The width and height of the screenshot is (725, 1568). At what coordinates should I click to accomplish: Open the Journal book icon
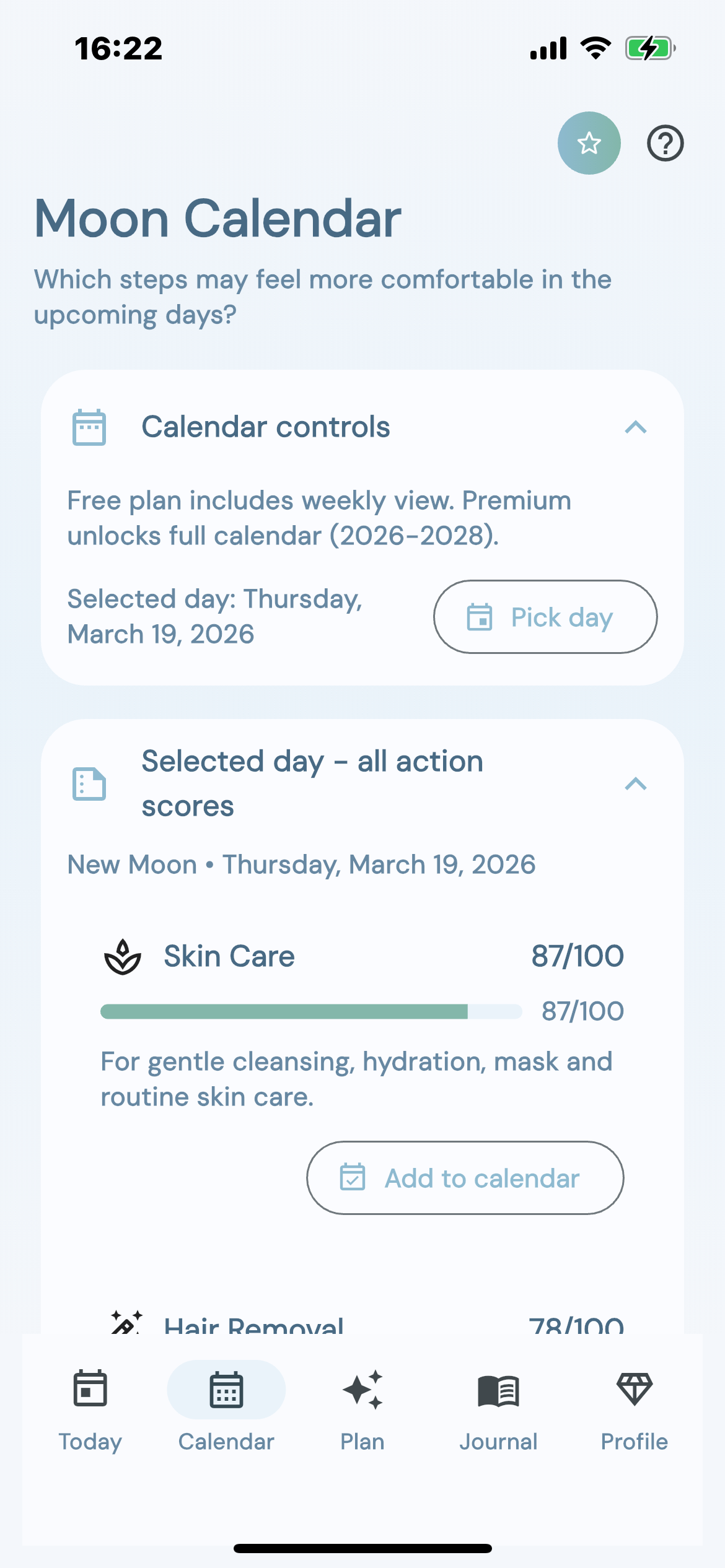point(498,1391)
